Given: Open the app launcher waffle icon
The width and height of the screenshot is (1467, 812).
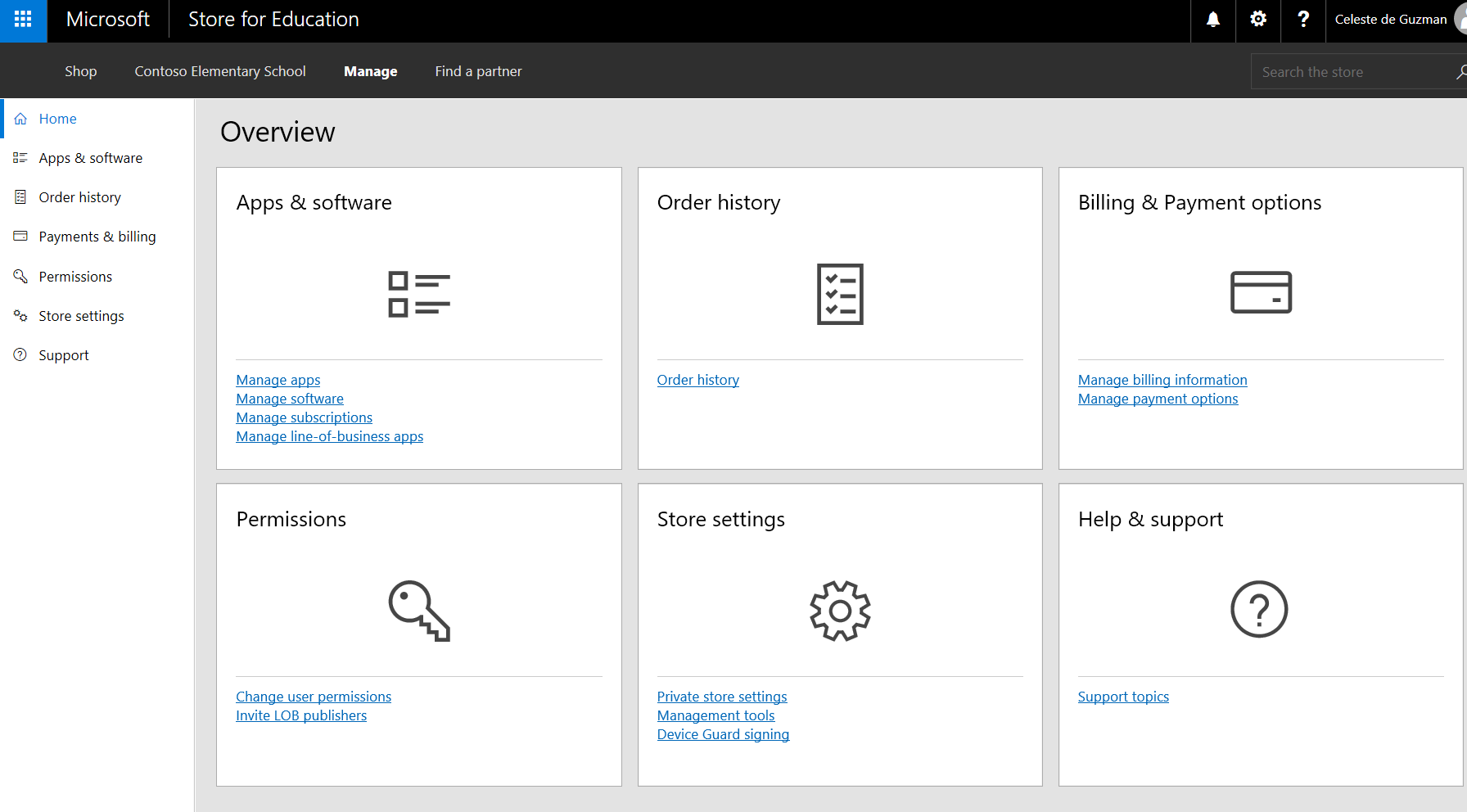Looking at the screenshot, I should click(23, 20).
